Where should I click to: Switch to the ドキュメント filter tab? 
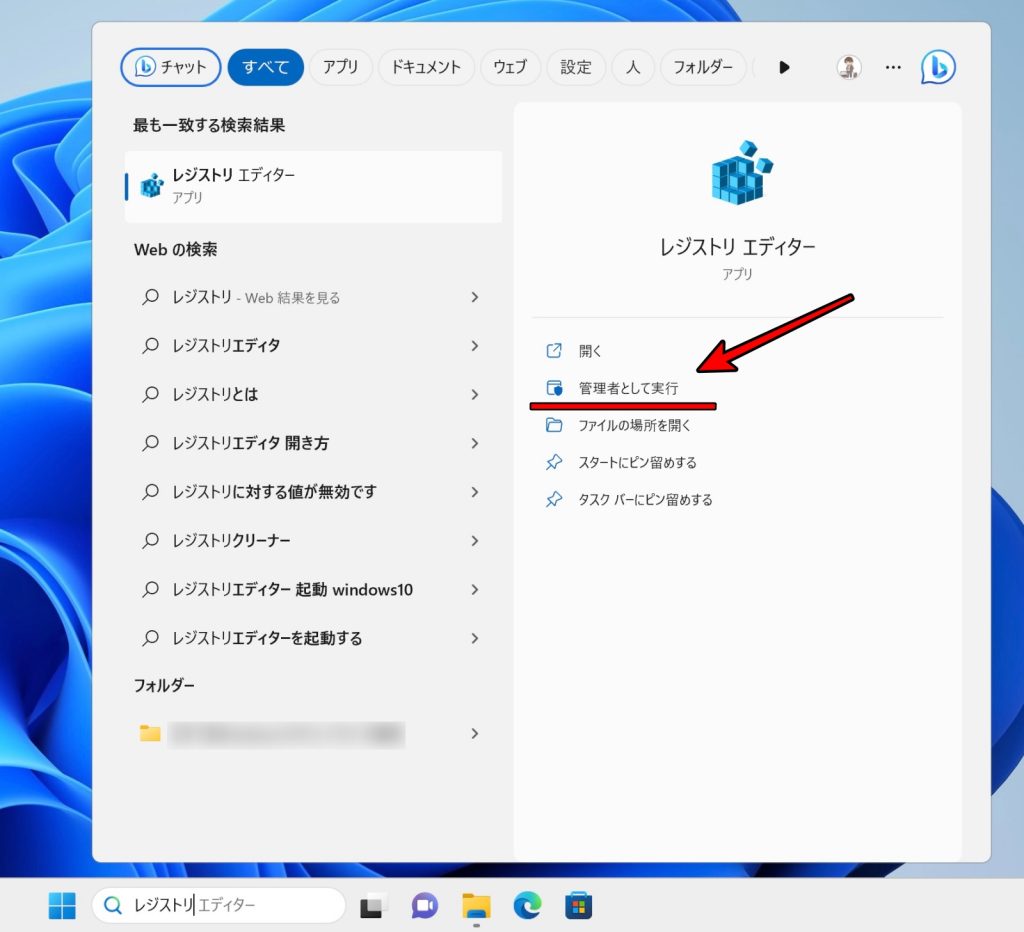coord(426,67)
